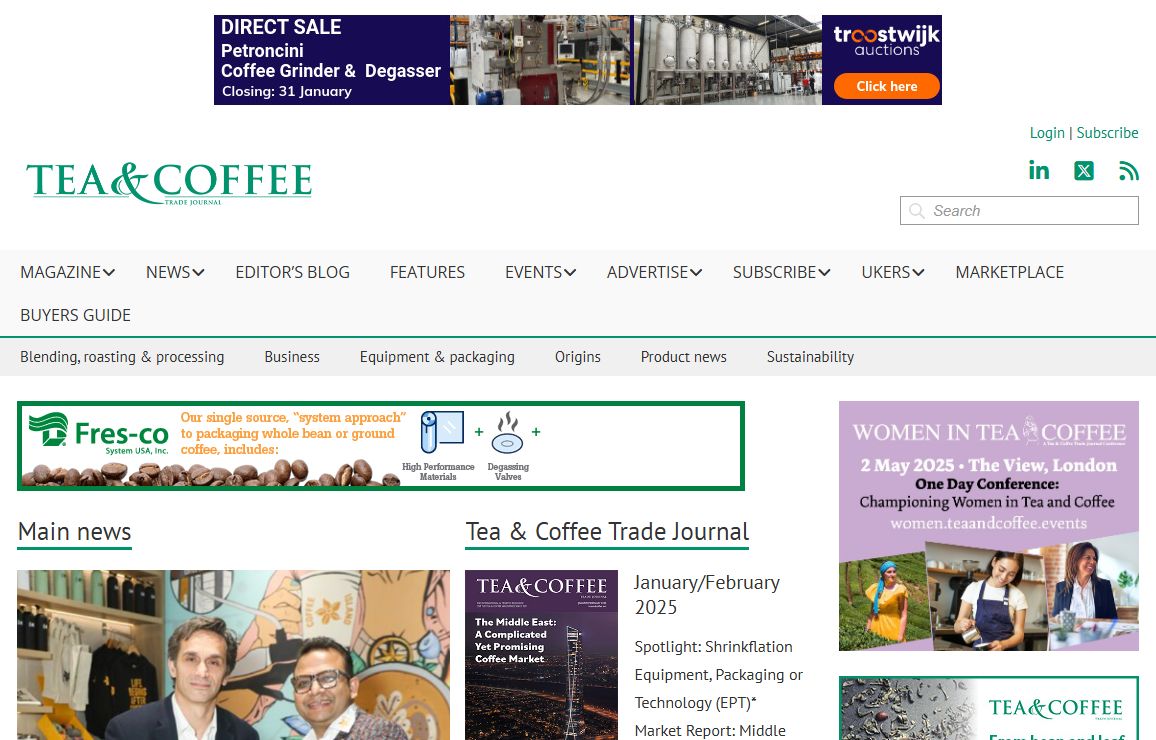The image size is (1156, 740).
Task: Click the Troostwijk auctions logo
Action: coord(886,41)
